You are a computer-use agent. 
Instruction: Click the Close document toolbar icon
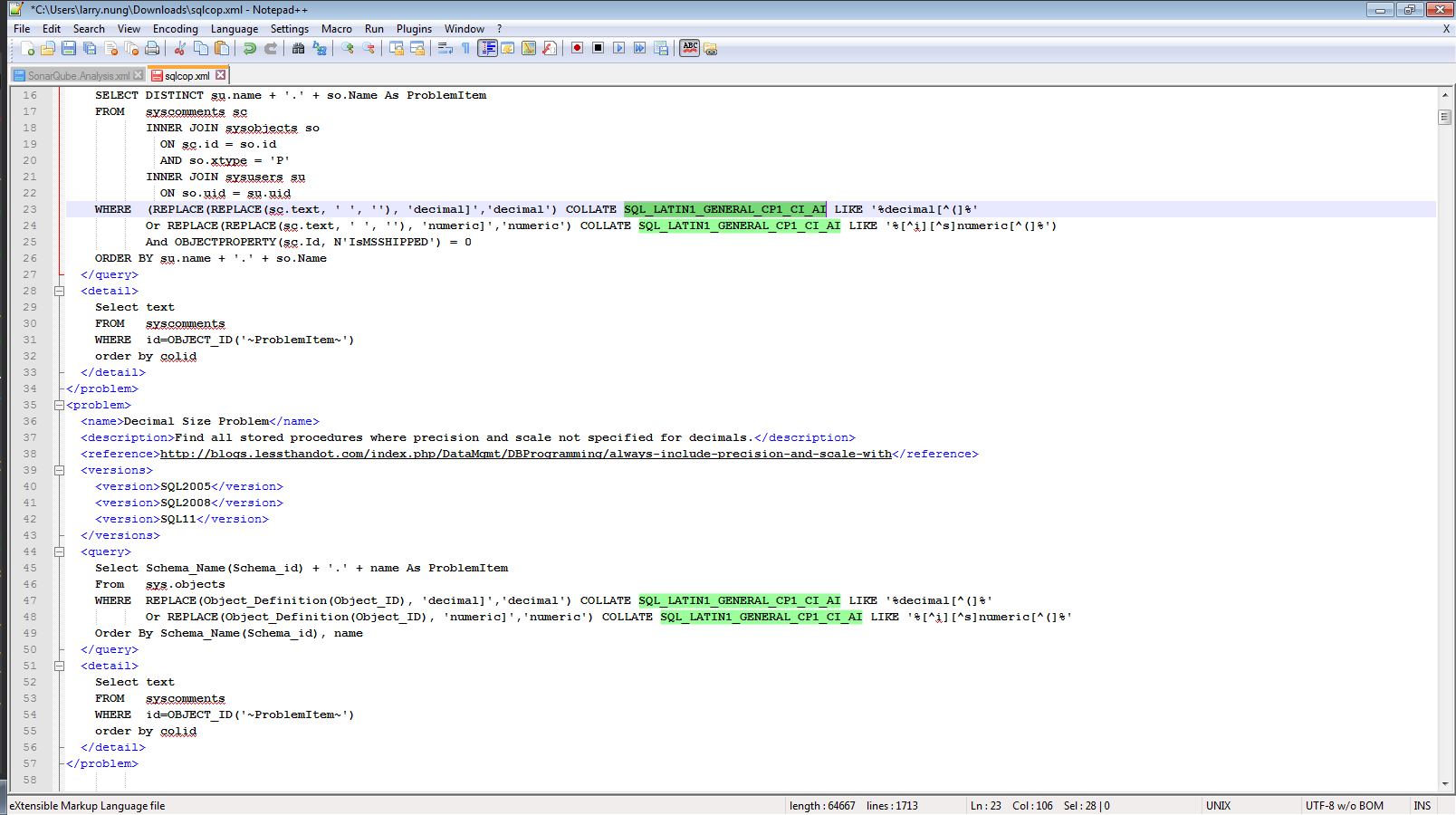tap(110, 48)
